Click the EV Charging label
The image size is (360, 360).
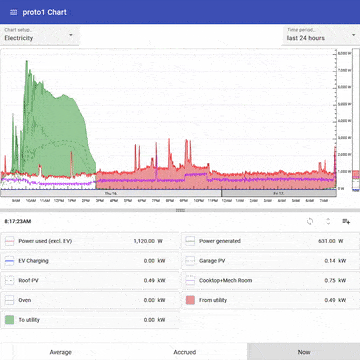point(33,261)
